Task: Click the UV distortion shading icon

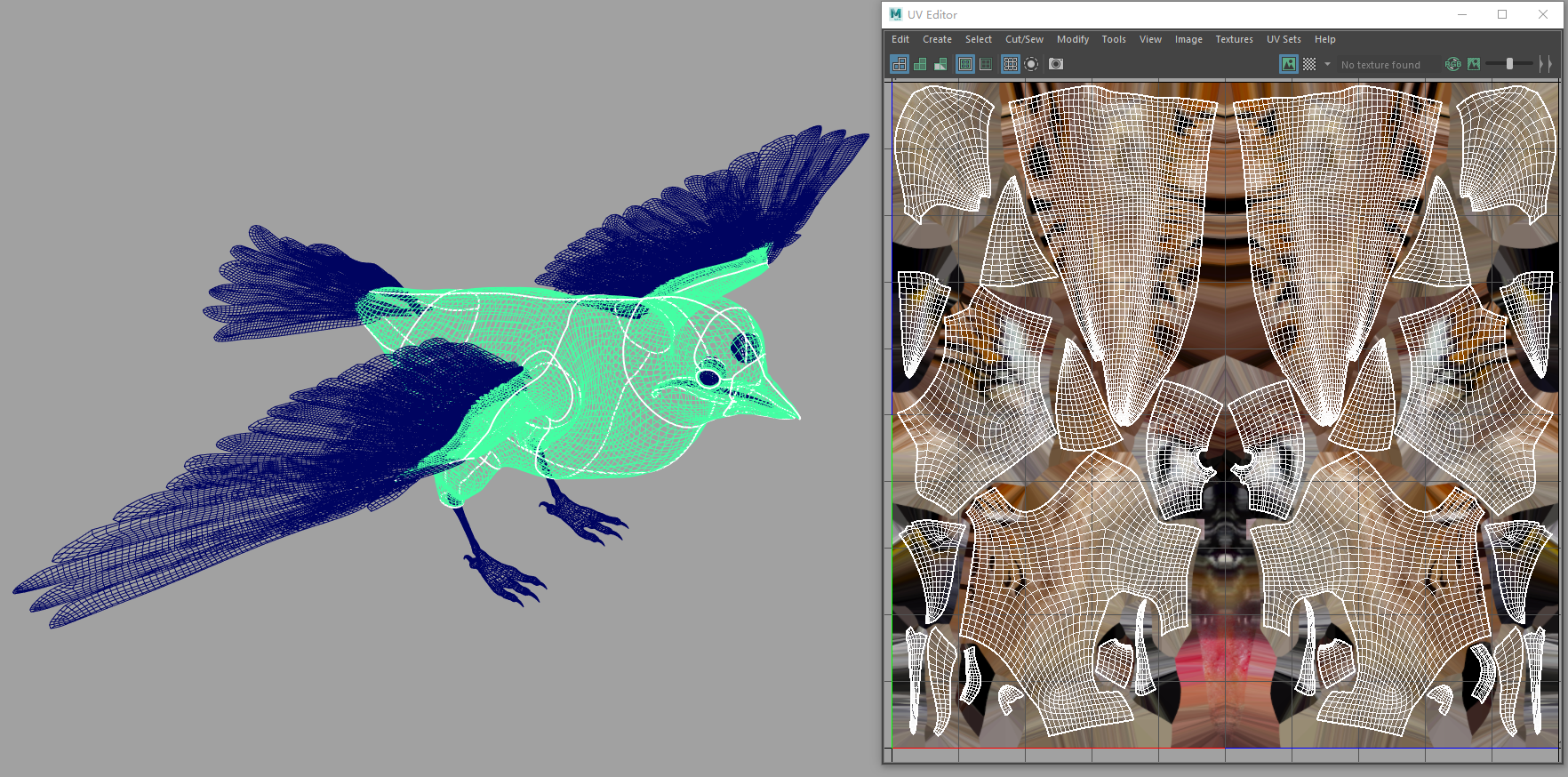Action: coord(940,64)
